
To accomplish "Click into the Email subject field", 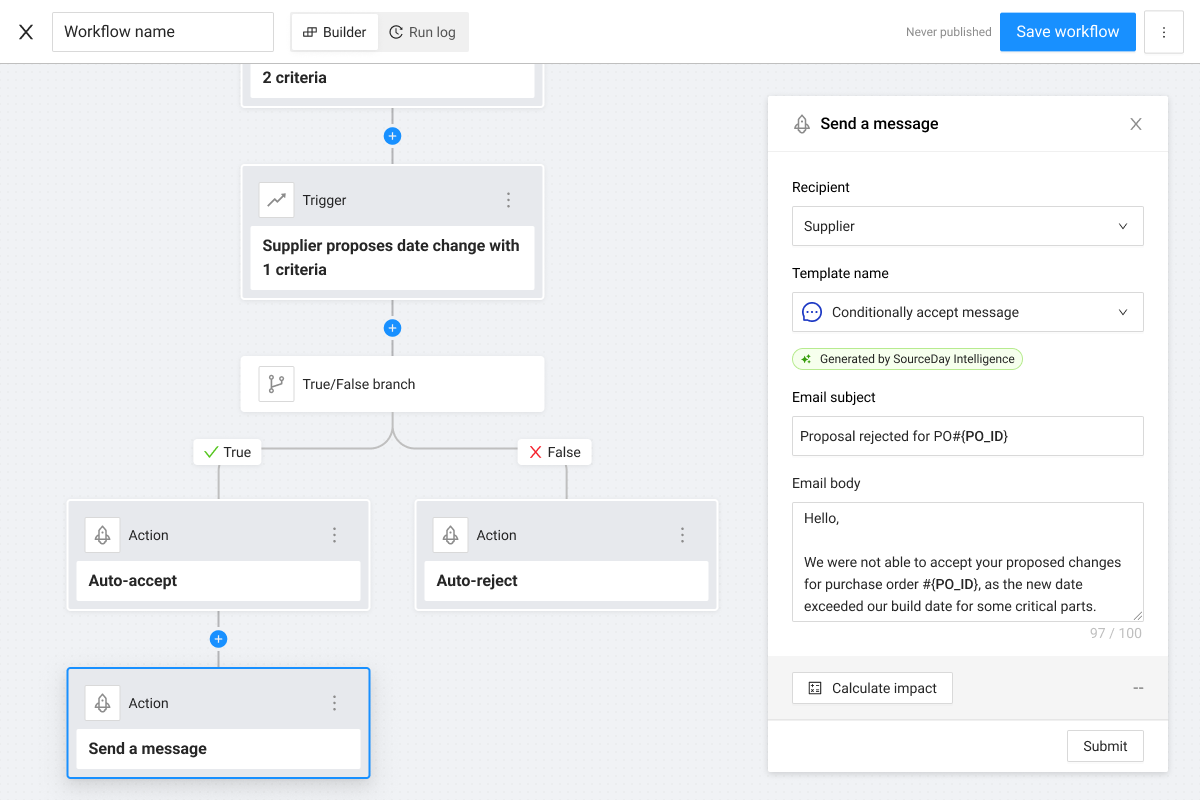I will [967, 436].
